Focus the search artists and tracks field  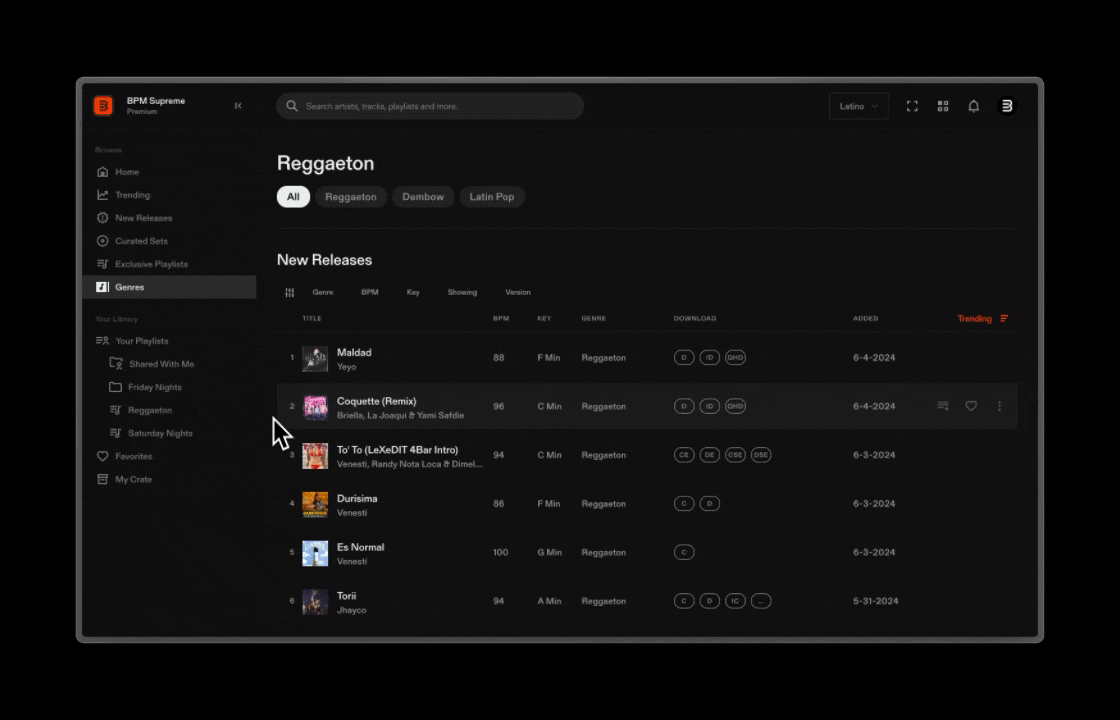(x=430, y=106)
